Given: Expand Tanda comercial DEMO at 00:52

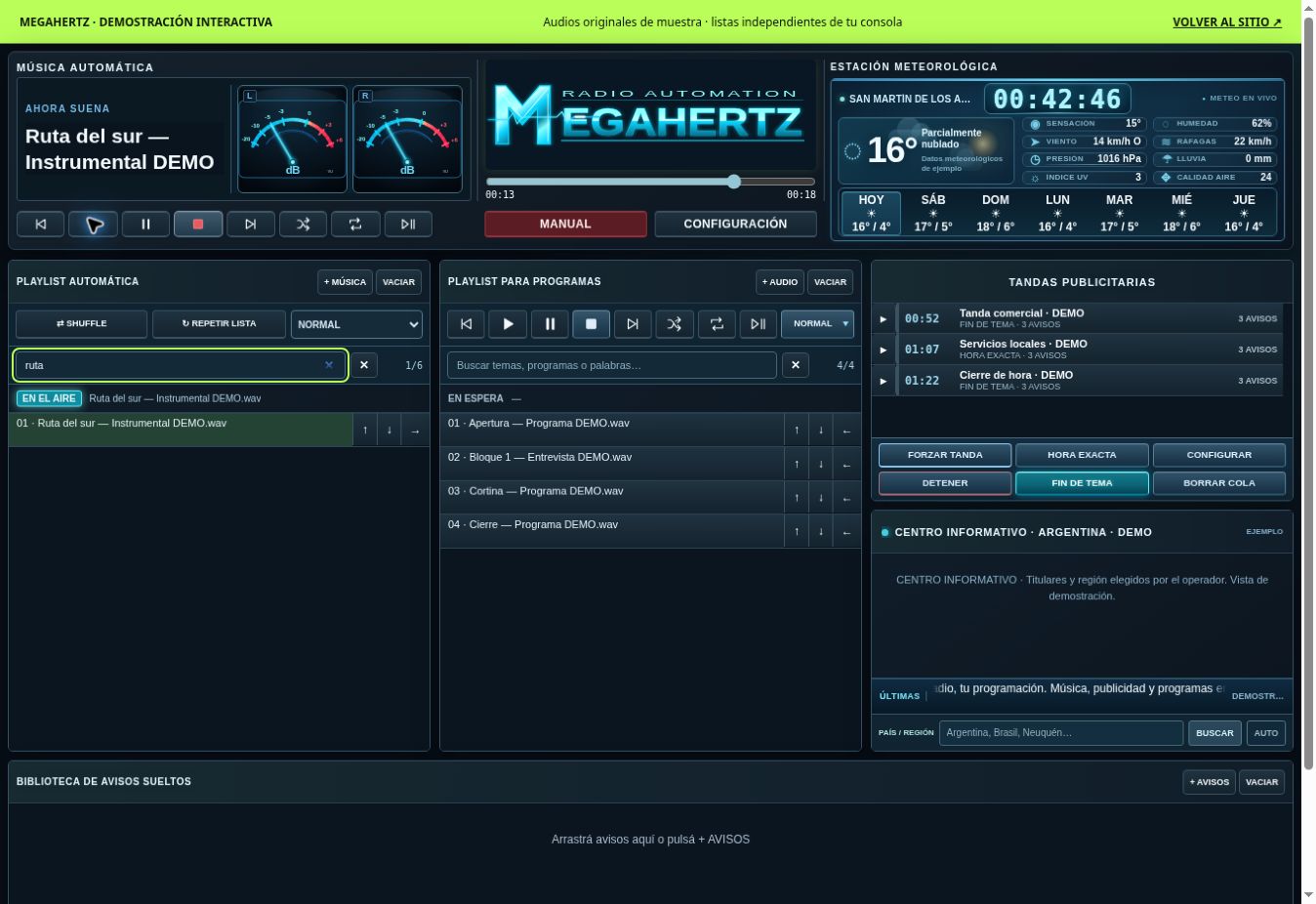Looking at the screenshot, I should pos(884,319).
